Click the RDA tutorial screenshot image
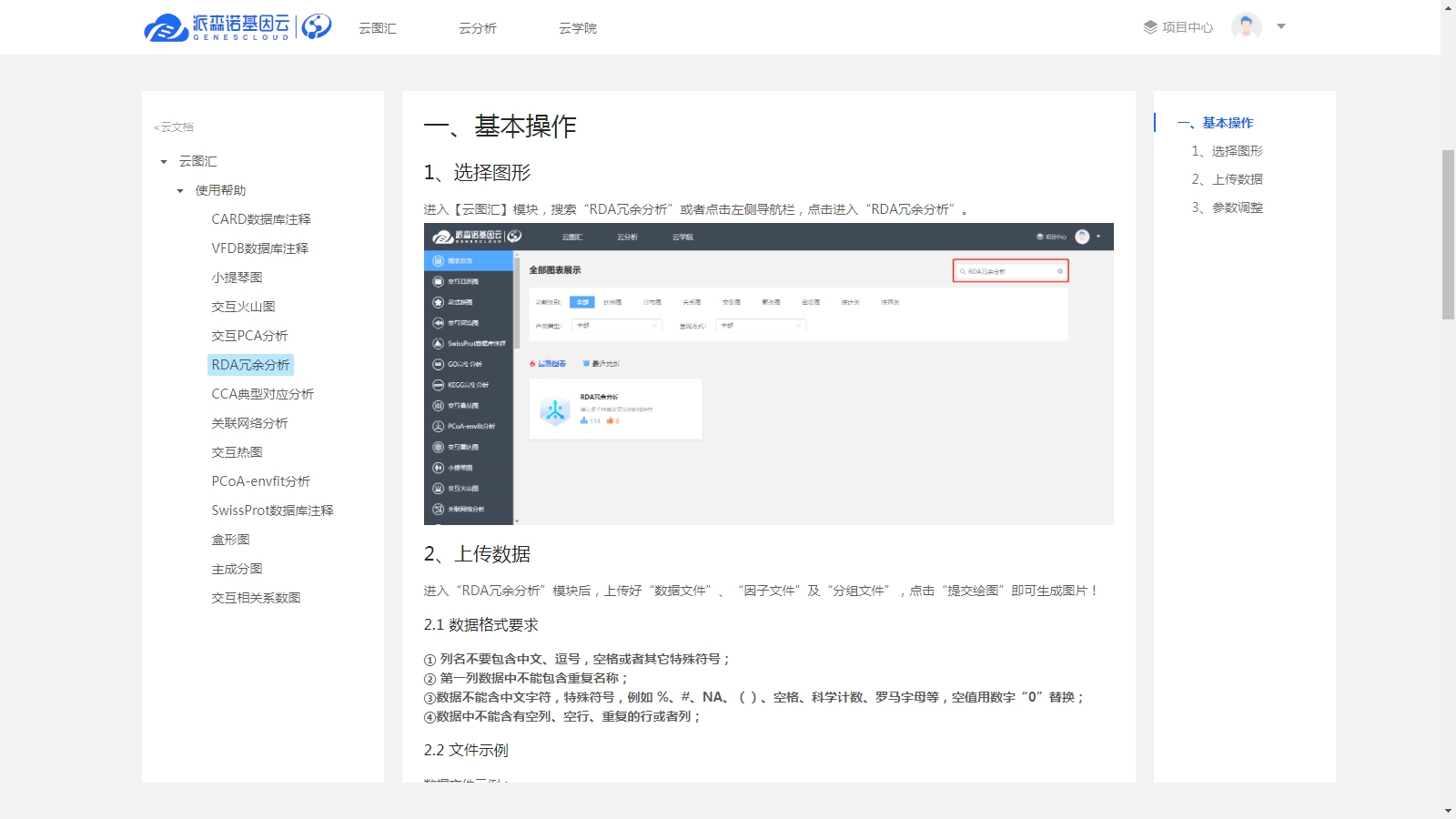 pos(769,374)
